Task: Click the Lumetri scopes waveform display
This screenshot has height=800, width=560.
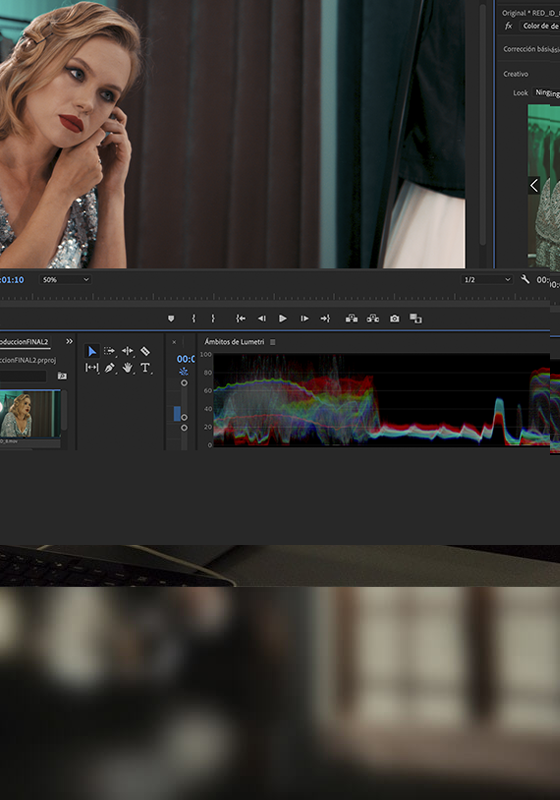Action: 381,400
